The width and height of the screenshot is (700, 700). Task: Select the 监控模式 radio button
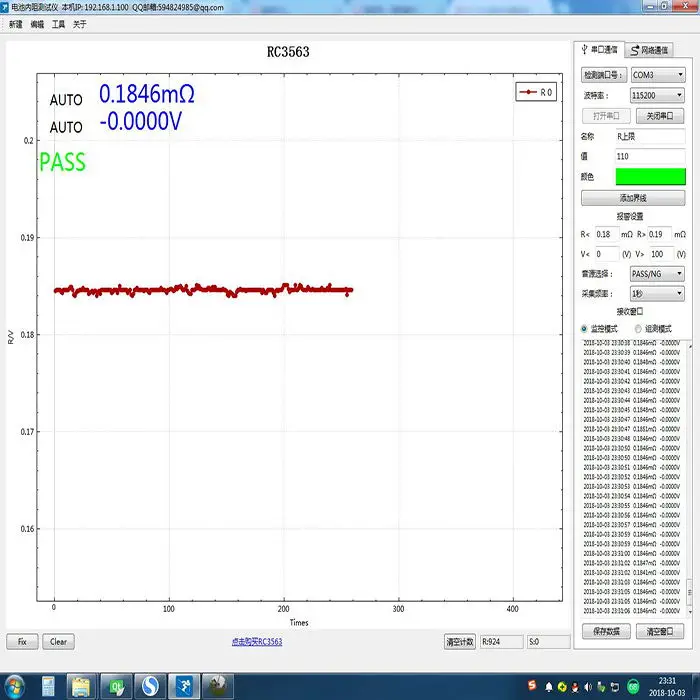pyautogui.click(x=584, y=329)
